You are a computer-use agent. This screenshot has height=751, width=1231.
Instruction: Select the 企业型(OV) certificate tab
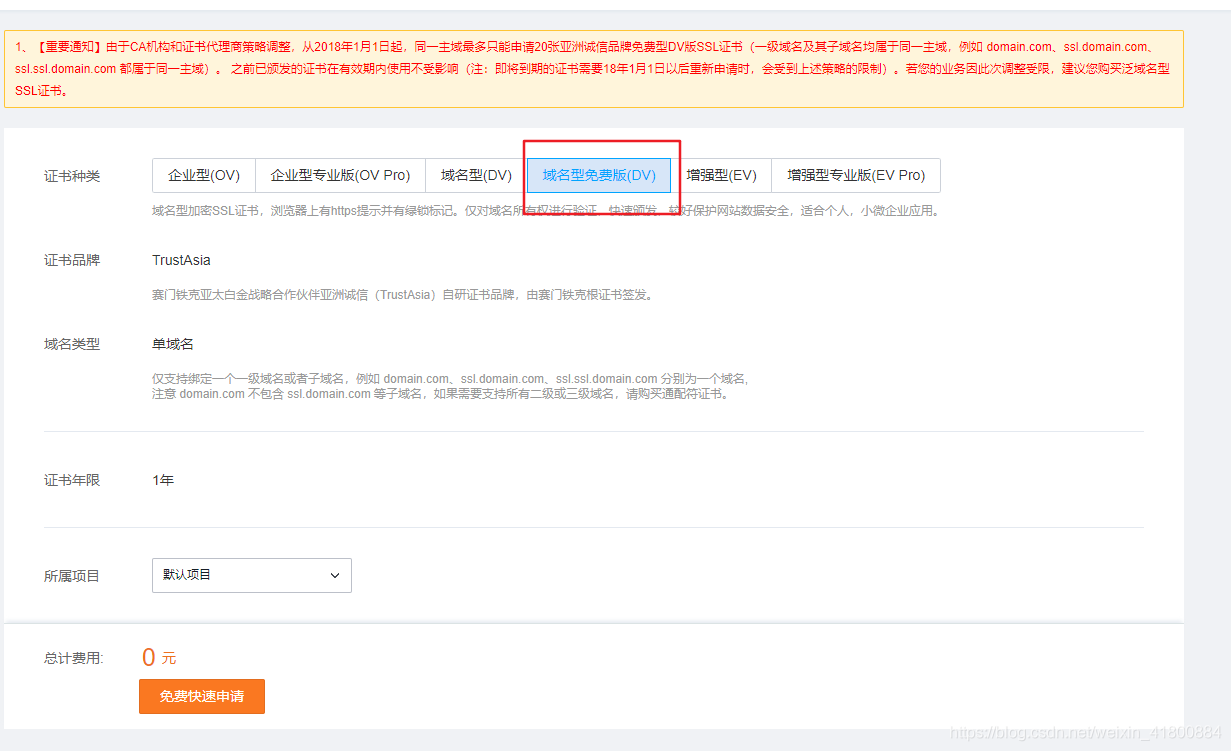(203, 175)
